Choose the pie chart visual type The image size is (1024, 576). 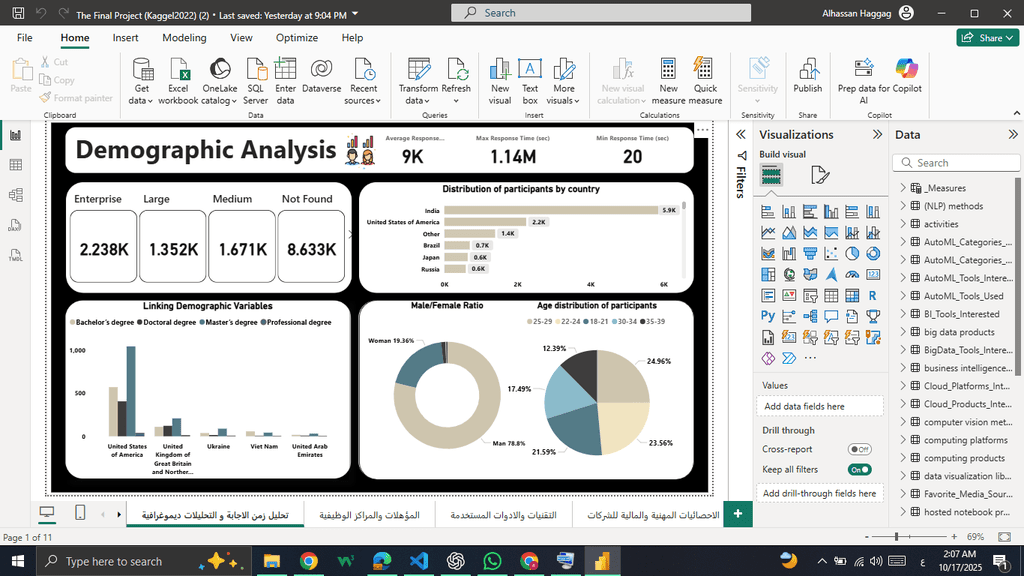pyautogui.click(x=852, y=253)
